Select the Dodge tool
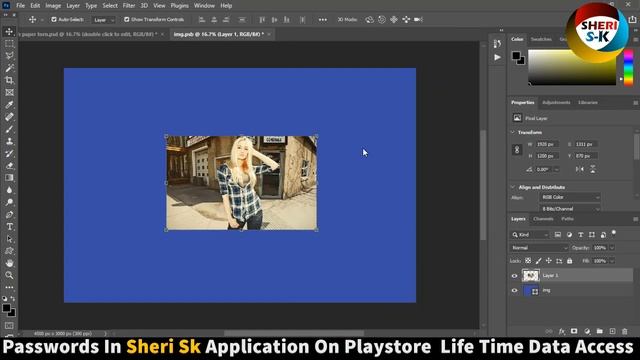The image size is (640, 360). tap(9, 202)
